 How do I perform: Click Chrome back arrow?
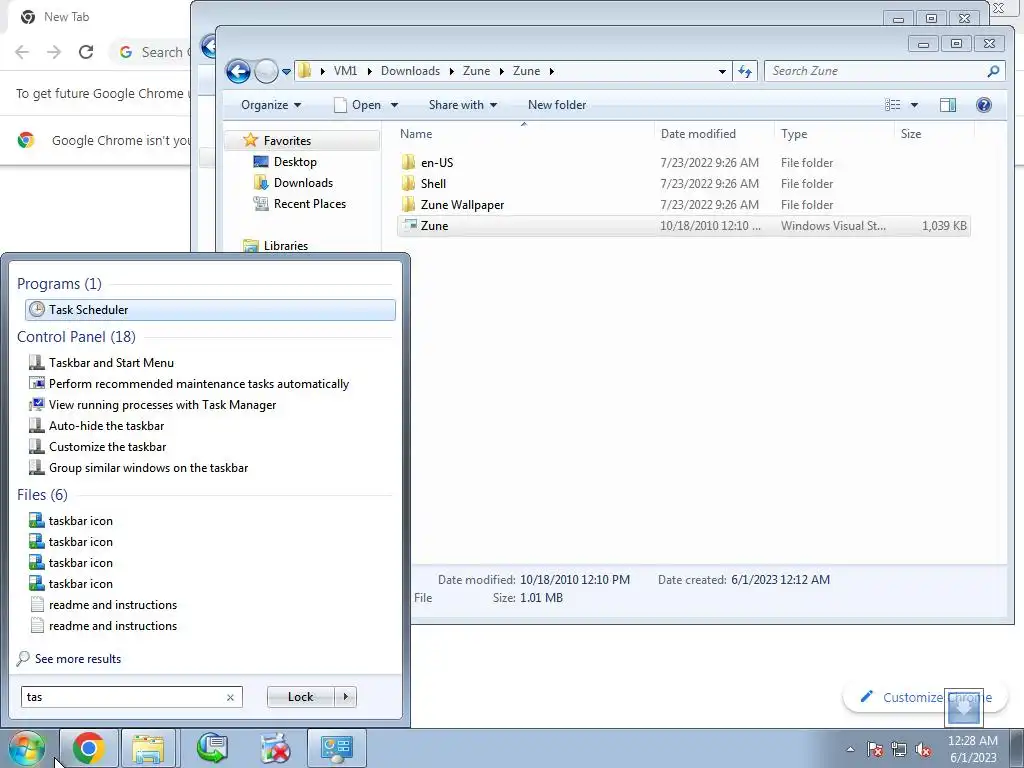tap(22, 52)
